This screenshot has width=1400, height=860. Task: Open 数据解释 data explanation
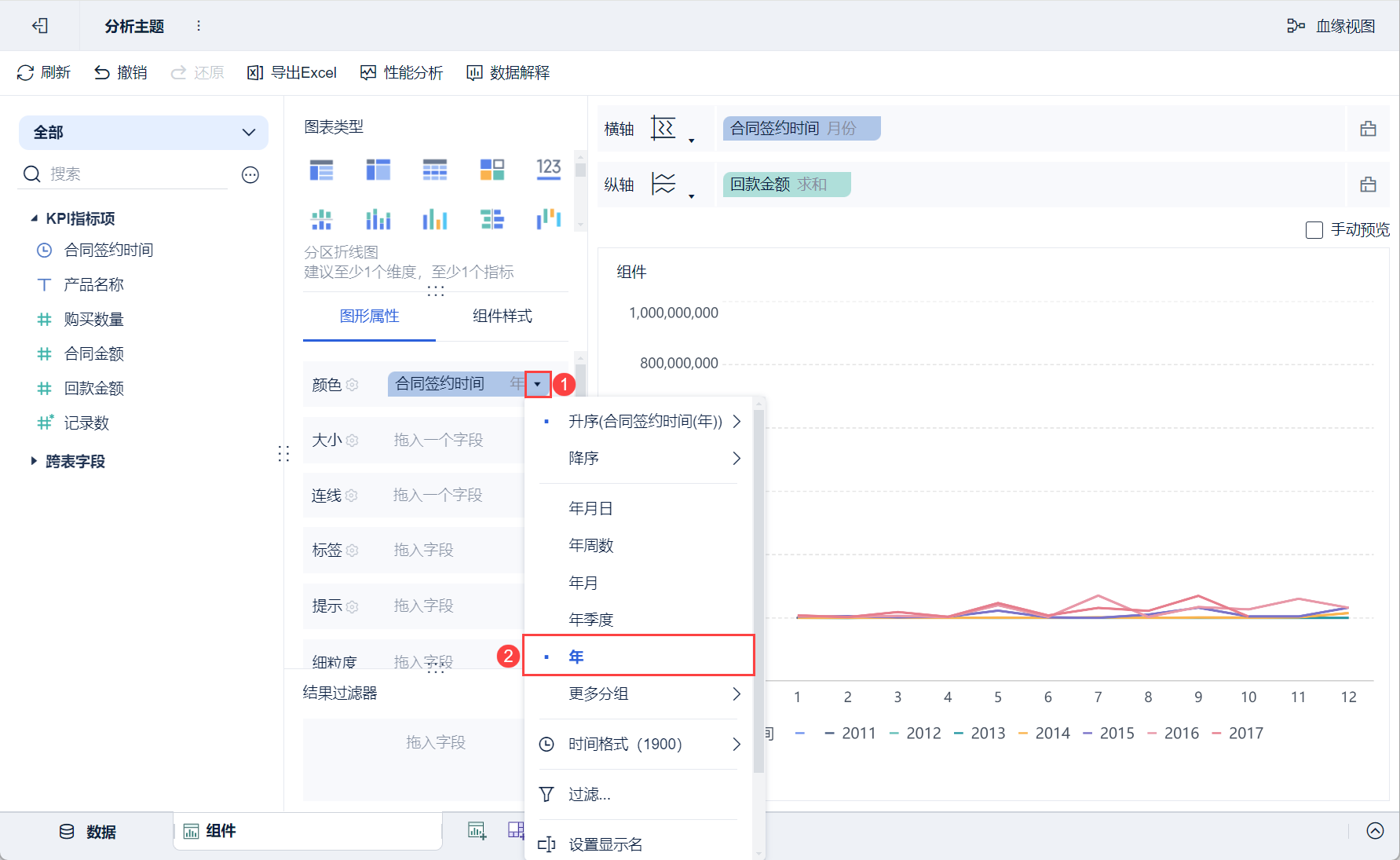pyautogui.click(x=508, y=73)
